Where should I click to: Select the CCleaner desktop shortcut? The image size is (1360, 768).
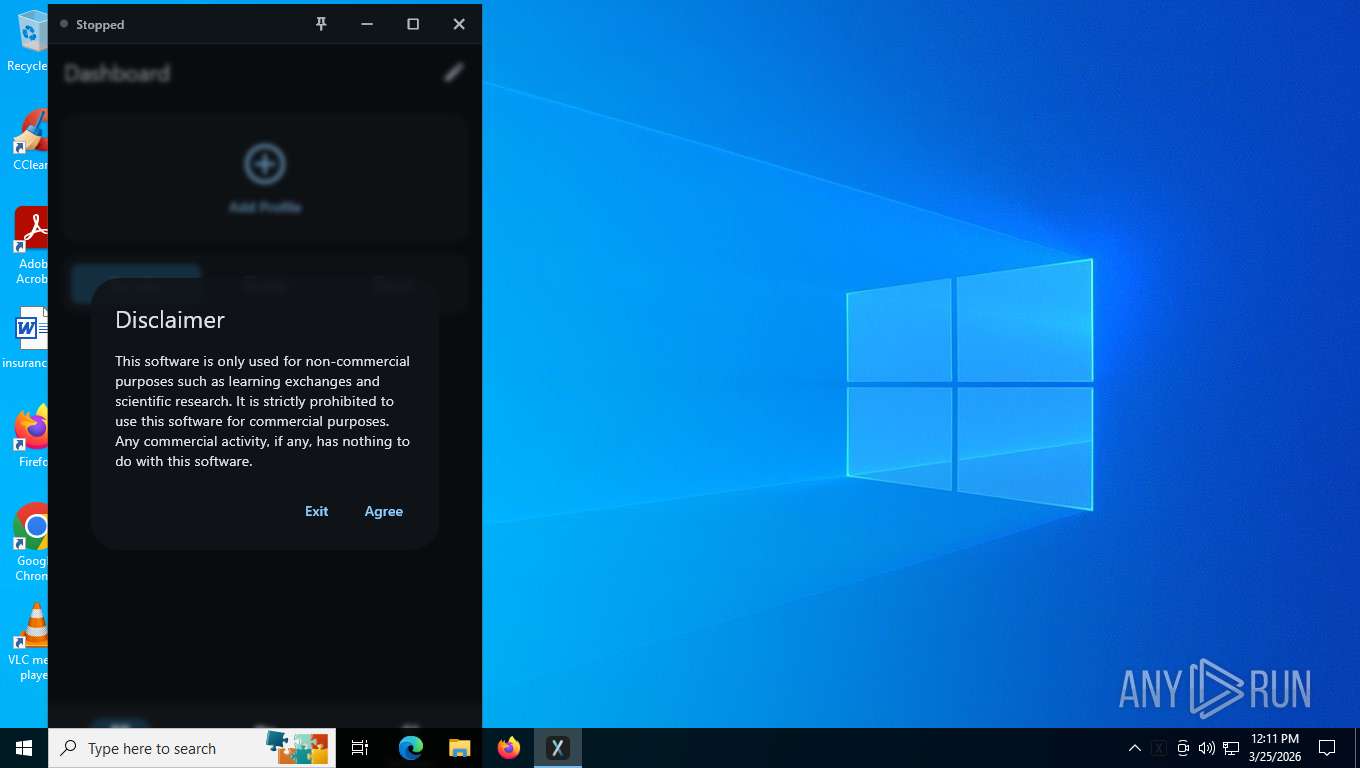pyautogui.click(x=30, y=139)
